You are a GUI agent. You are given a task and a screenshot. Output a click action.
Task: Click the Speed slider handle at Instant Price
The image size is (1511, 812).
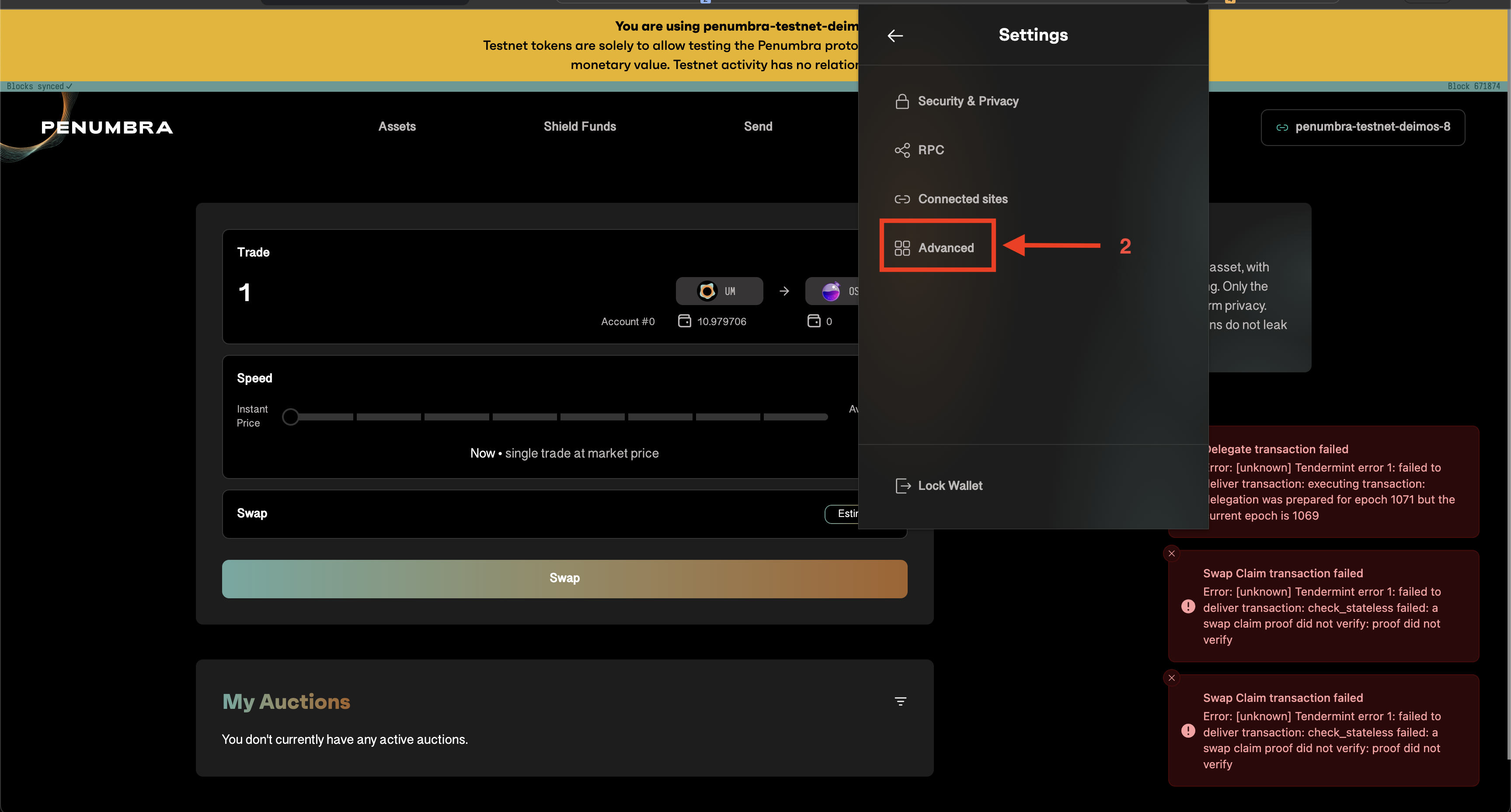(x=290, y=417)
